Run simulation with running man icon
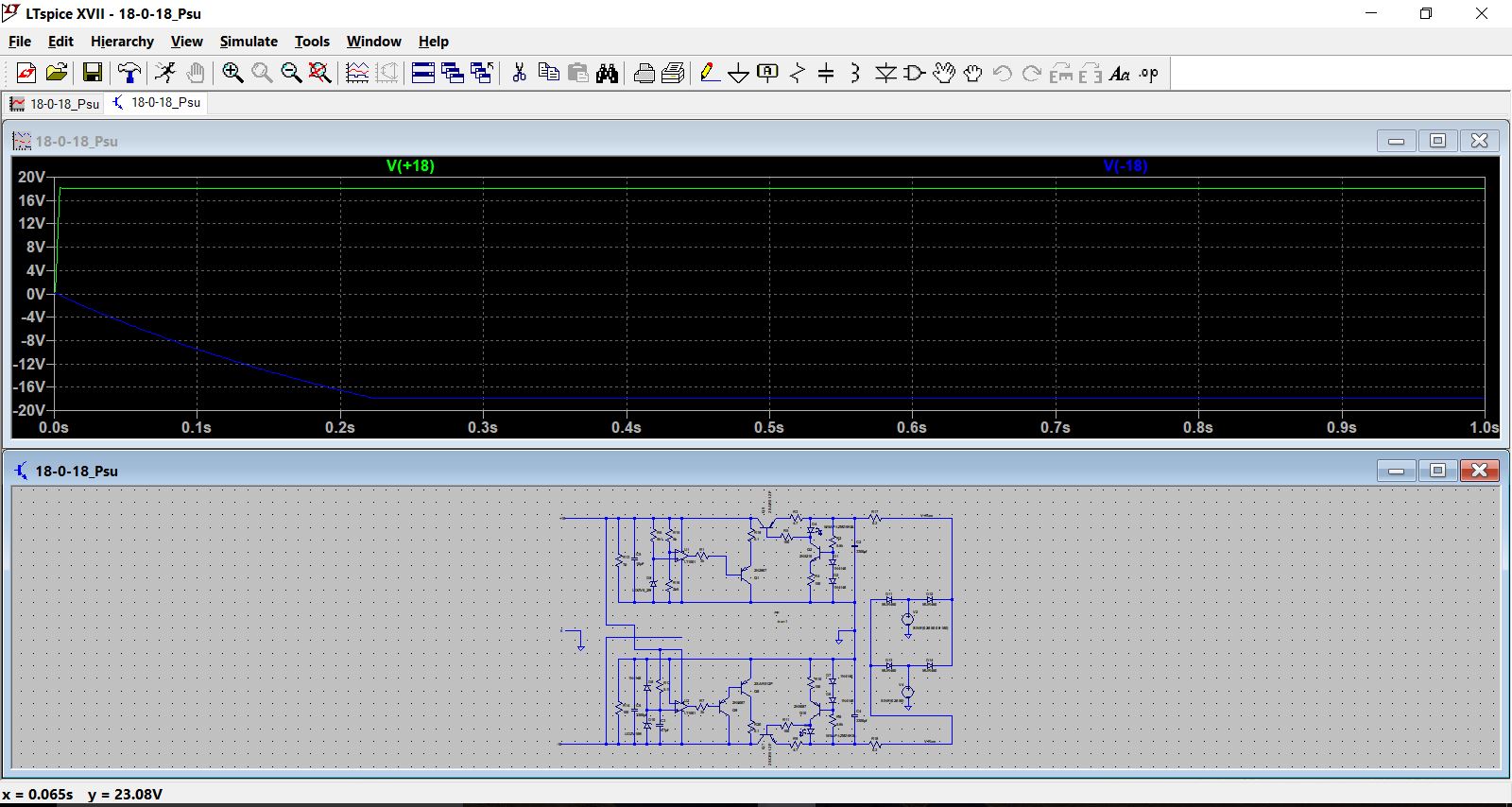 pyautogui.click(x=165, y=73)
